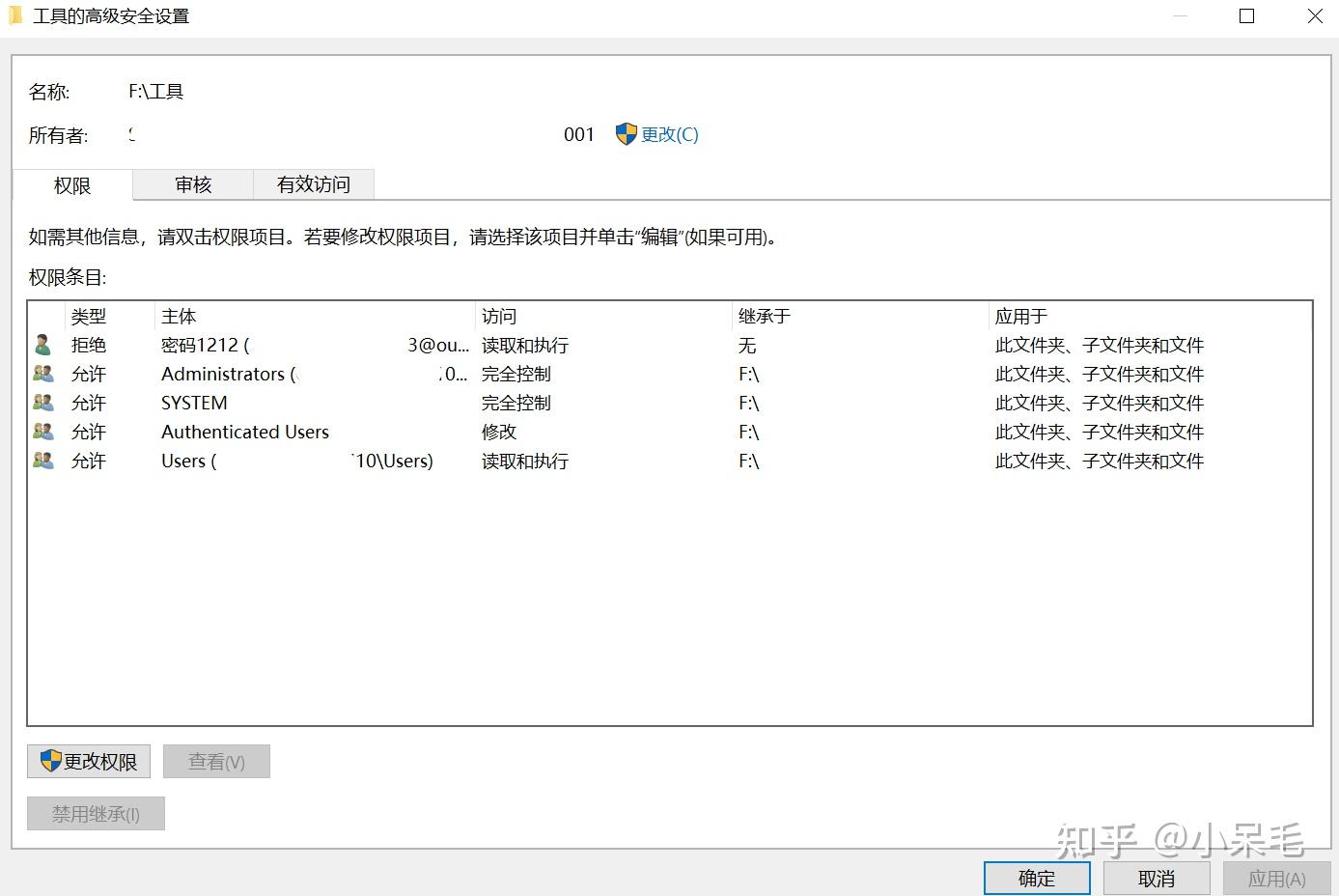This screenshot has width=1339, height=896.
Task: Select the SYSTEM principal entry
Action: tap(194, 403)
